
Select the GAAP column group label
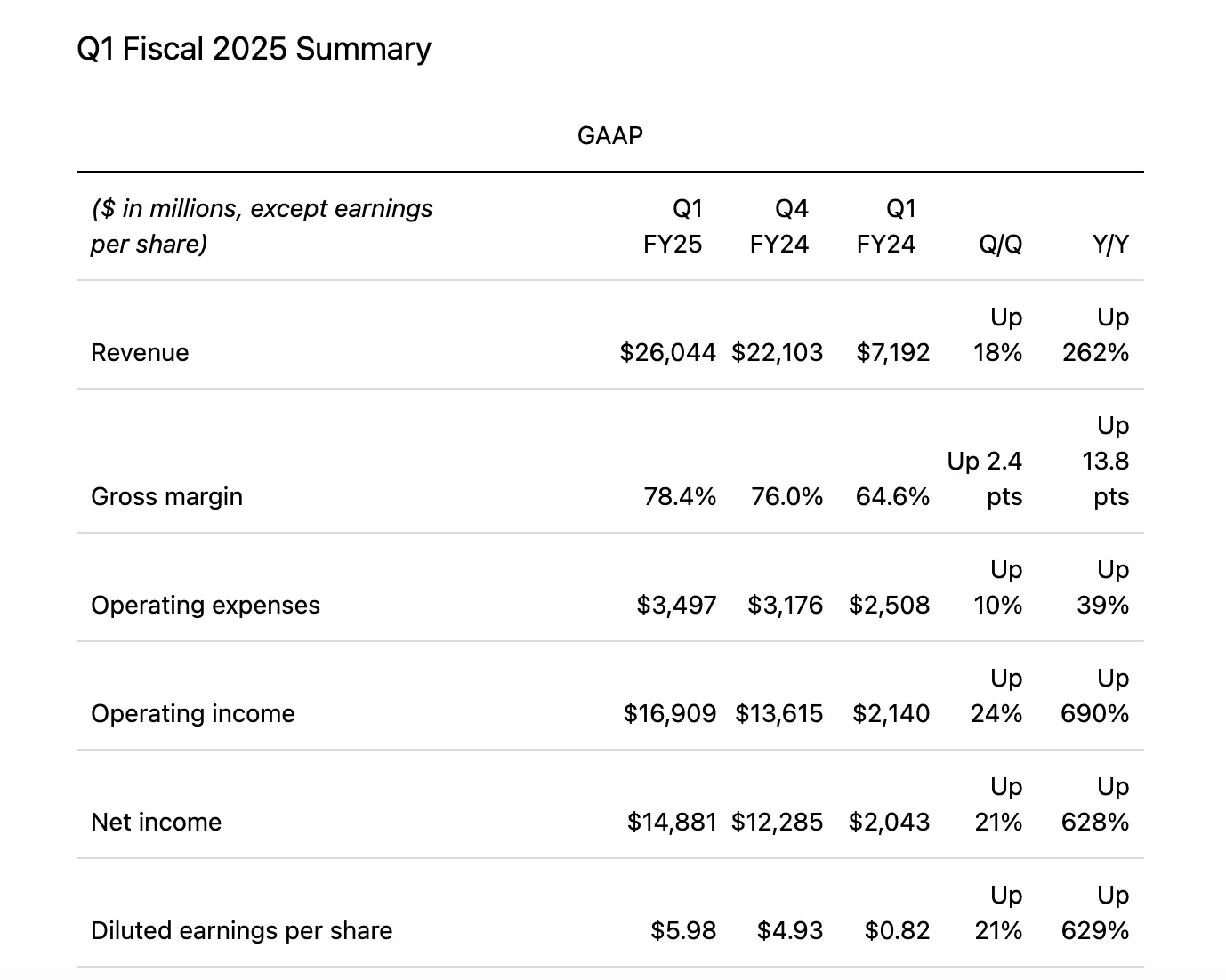pyautogui.click(x=609, y=135)
